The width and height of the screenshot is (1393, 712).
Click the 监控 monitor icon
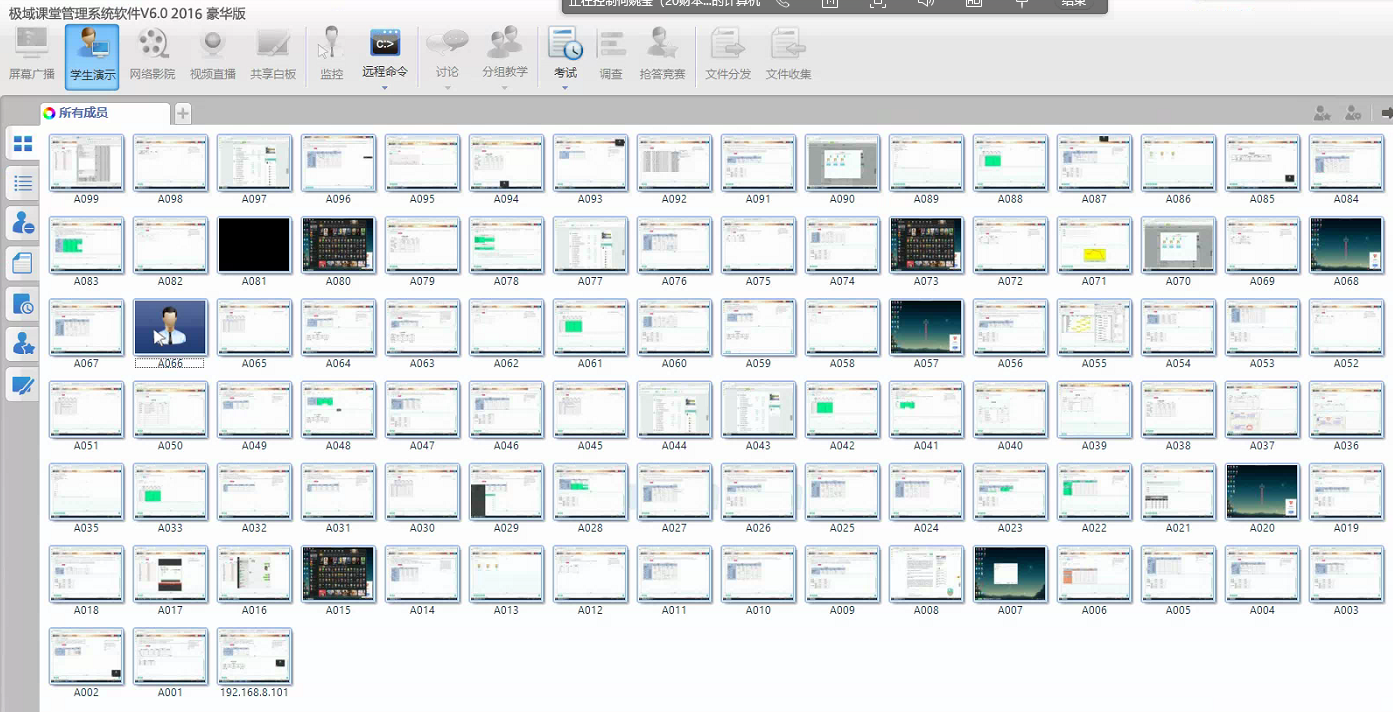[x=331, y=56]
